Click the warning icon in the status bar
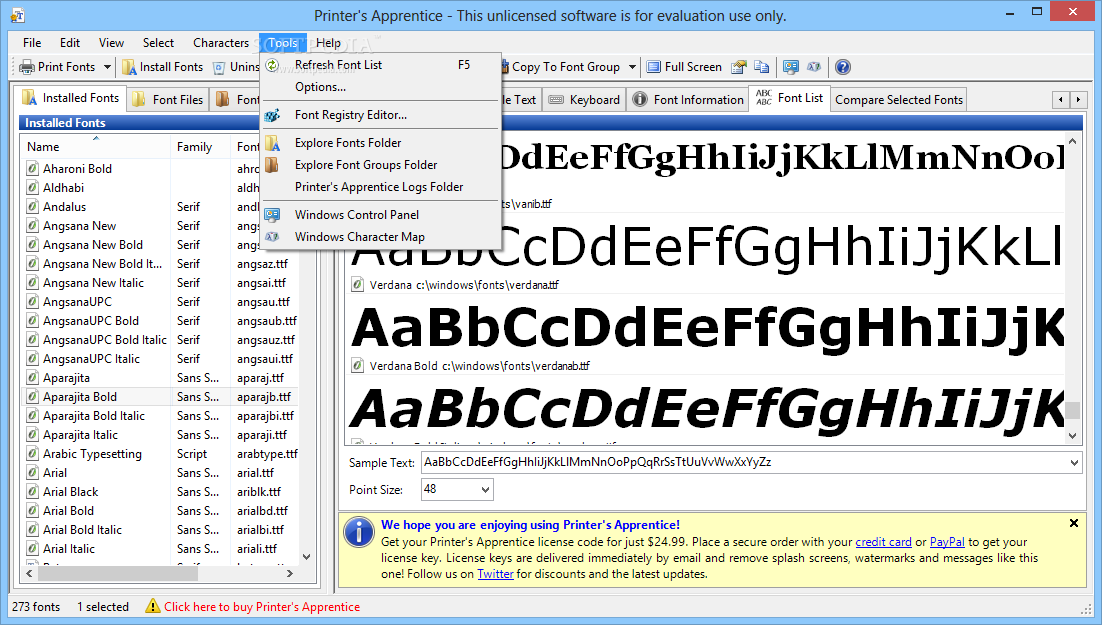This screenshot has width=1102, height=625. pyautogui.click(x=153, y=606)
